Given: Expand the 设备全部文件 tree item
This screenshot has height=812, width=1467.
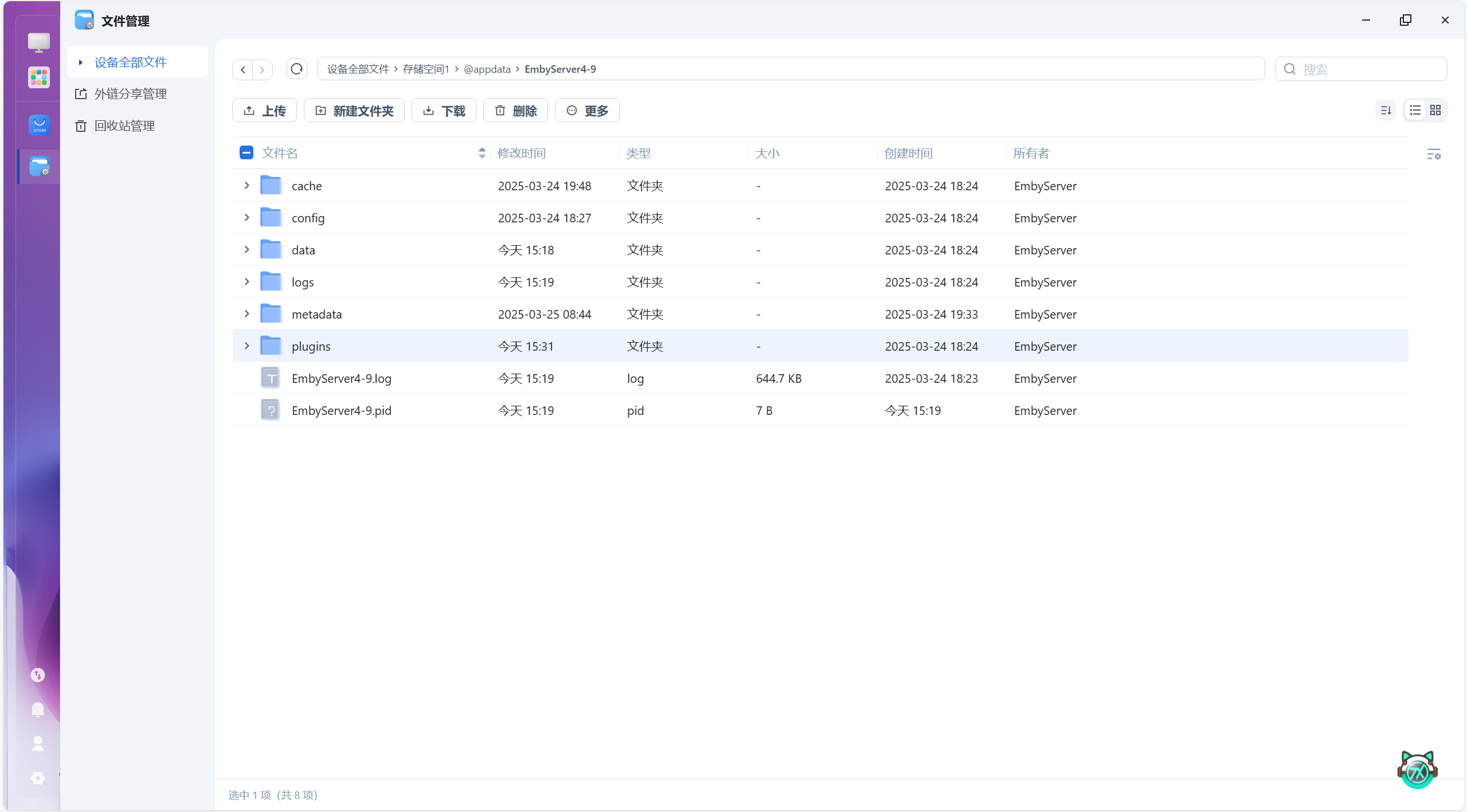Looking at the screenshot, I should click(80, 62).
